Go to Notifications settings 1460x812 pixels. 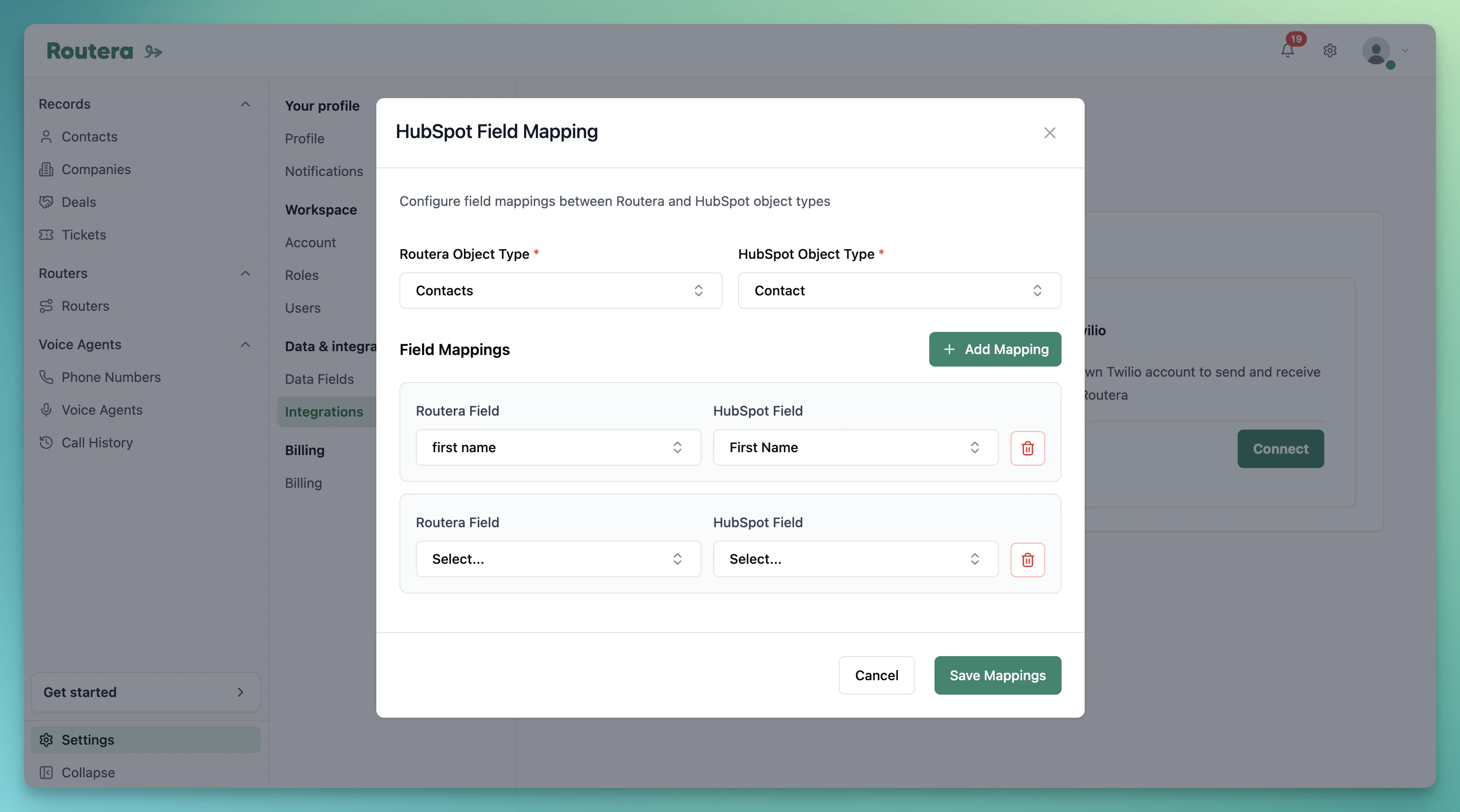click(324, 171)
